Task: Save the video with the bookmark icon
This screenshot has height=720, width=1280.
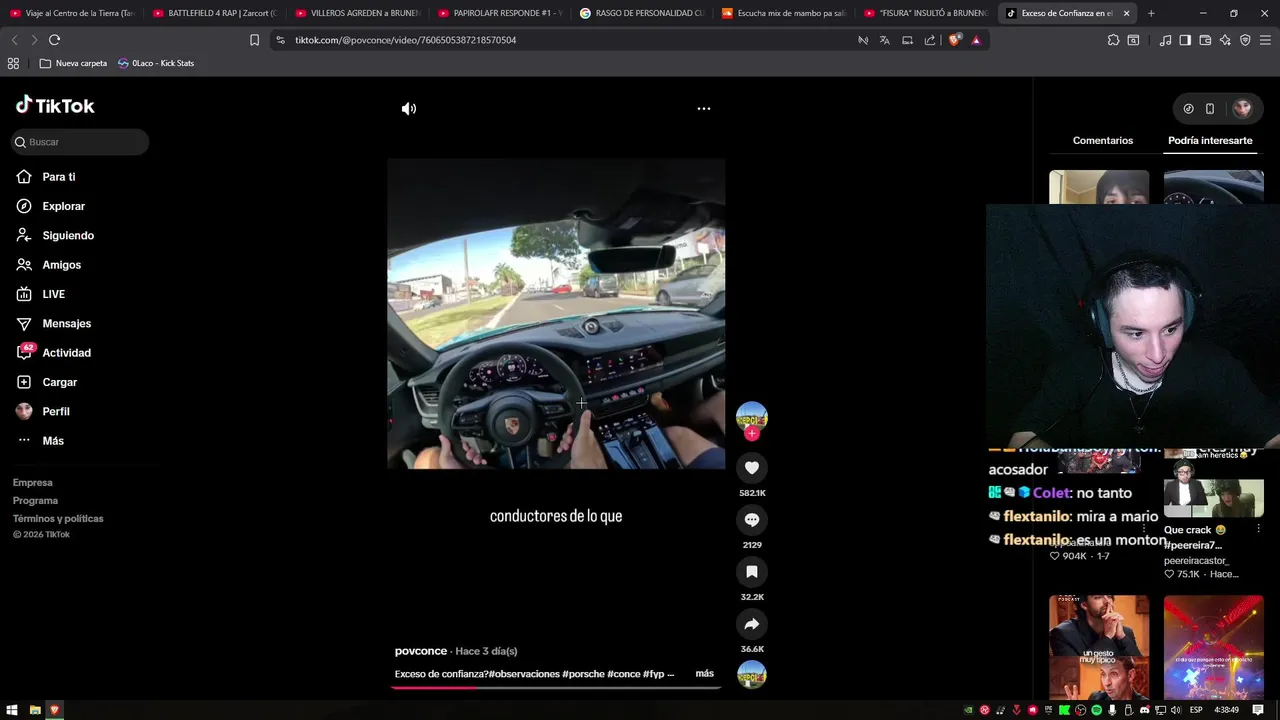Action: click(752, 572)
